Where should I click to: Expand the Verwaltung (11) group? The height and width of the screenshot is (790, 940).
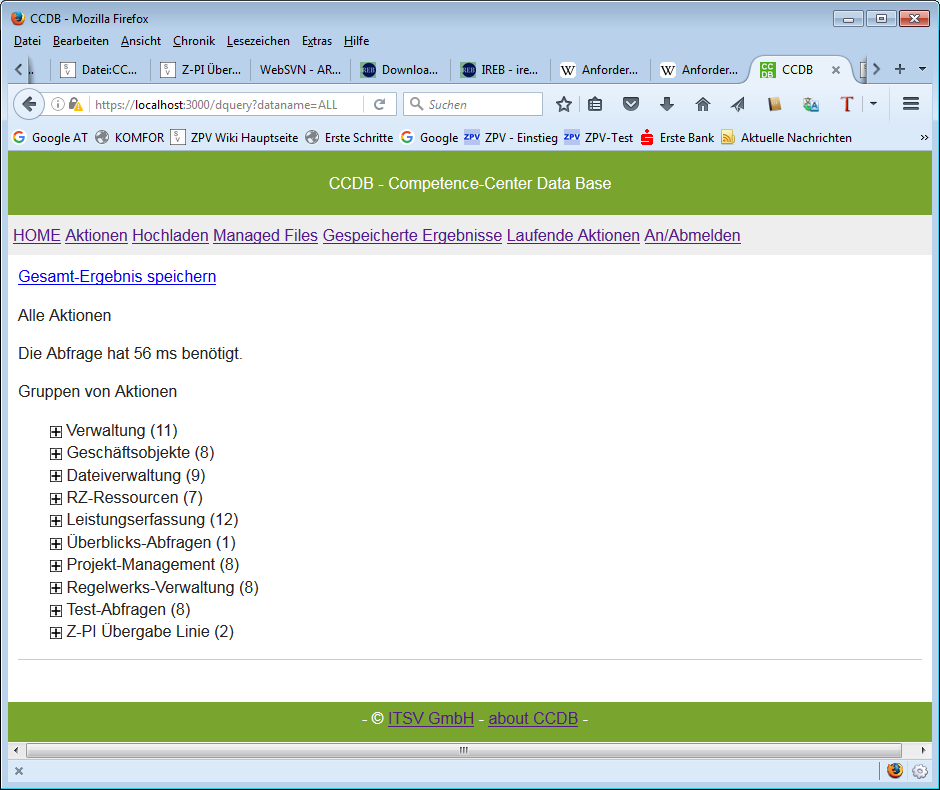(56, 432)
